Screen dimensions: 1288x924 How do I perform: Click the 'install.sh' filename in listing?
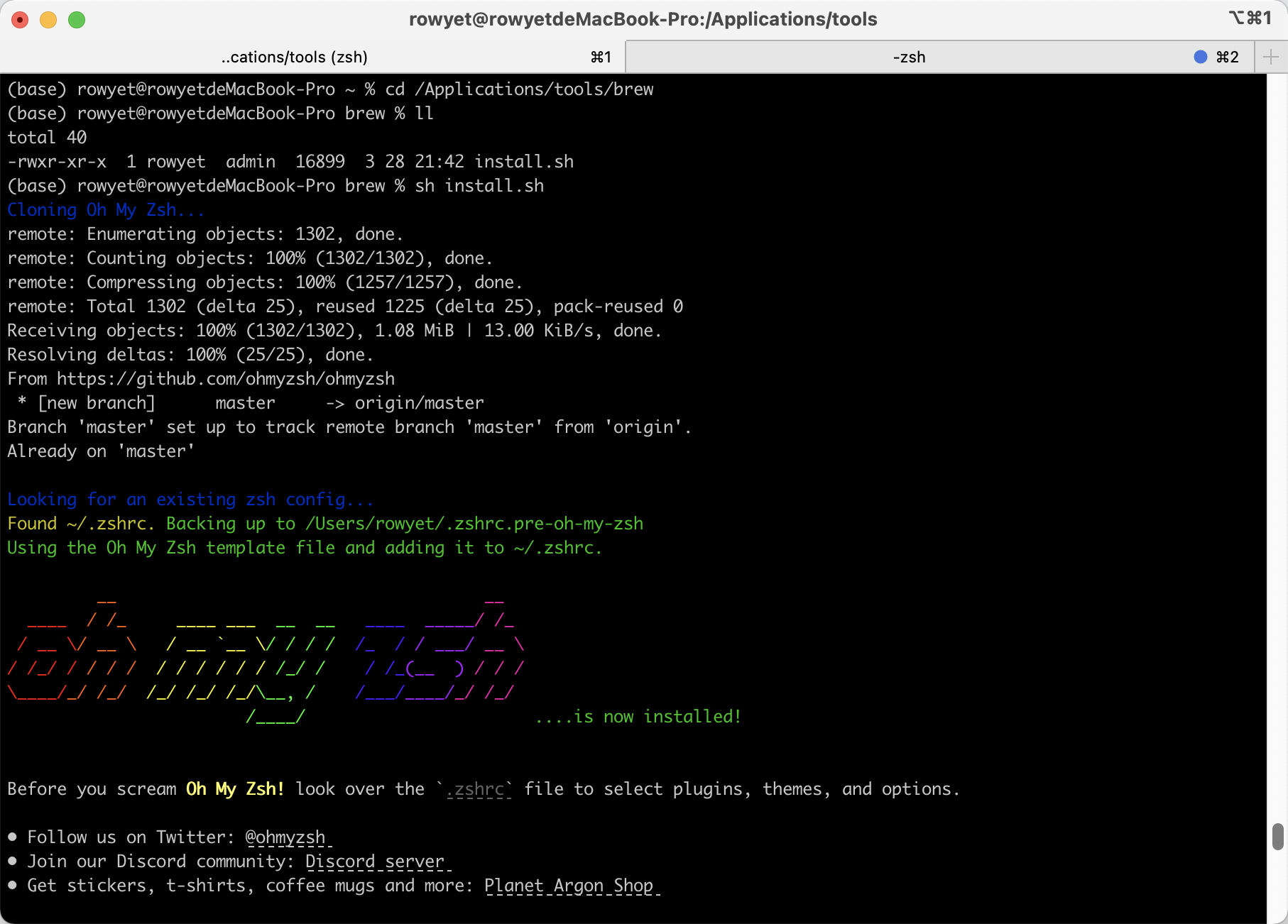(524, 162)
